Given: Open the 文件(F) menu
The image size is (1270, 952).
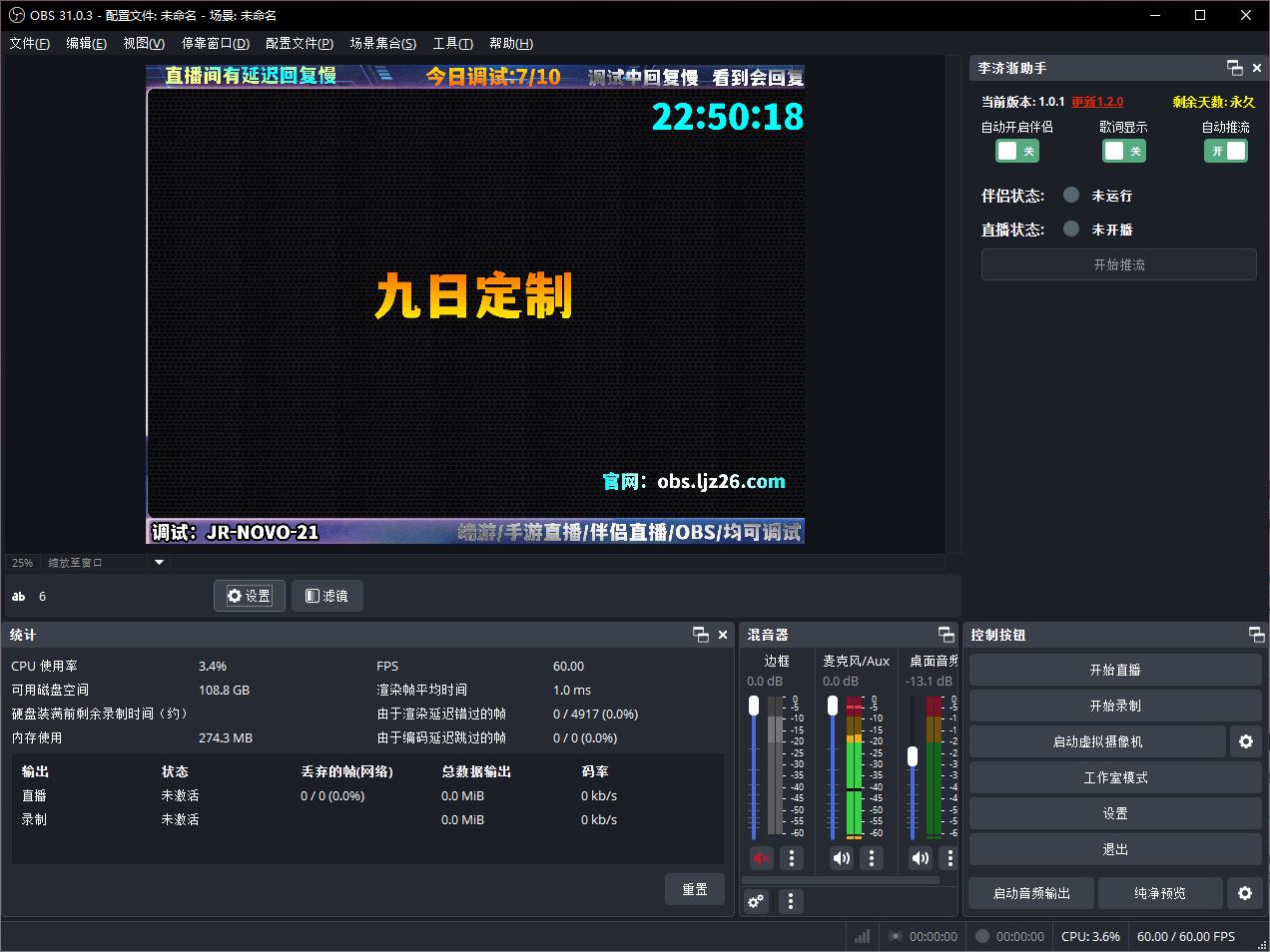Looking at the screenshot, I should 29,43.
